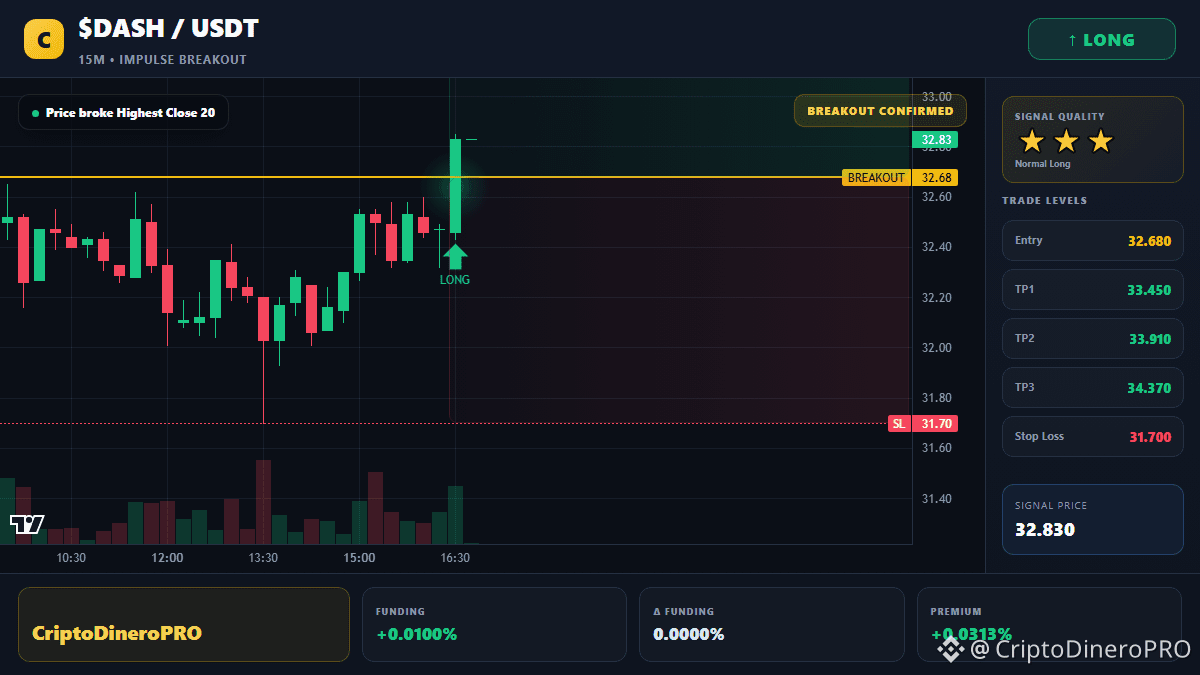This screenshot has width=1200, height=675.
Task: Click the 13:30 time axis label
Action: [263, 558]
